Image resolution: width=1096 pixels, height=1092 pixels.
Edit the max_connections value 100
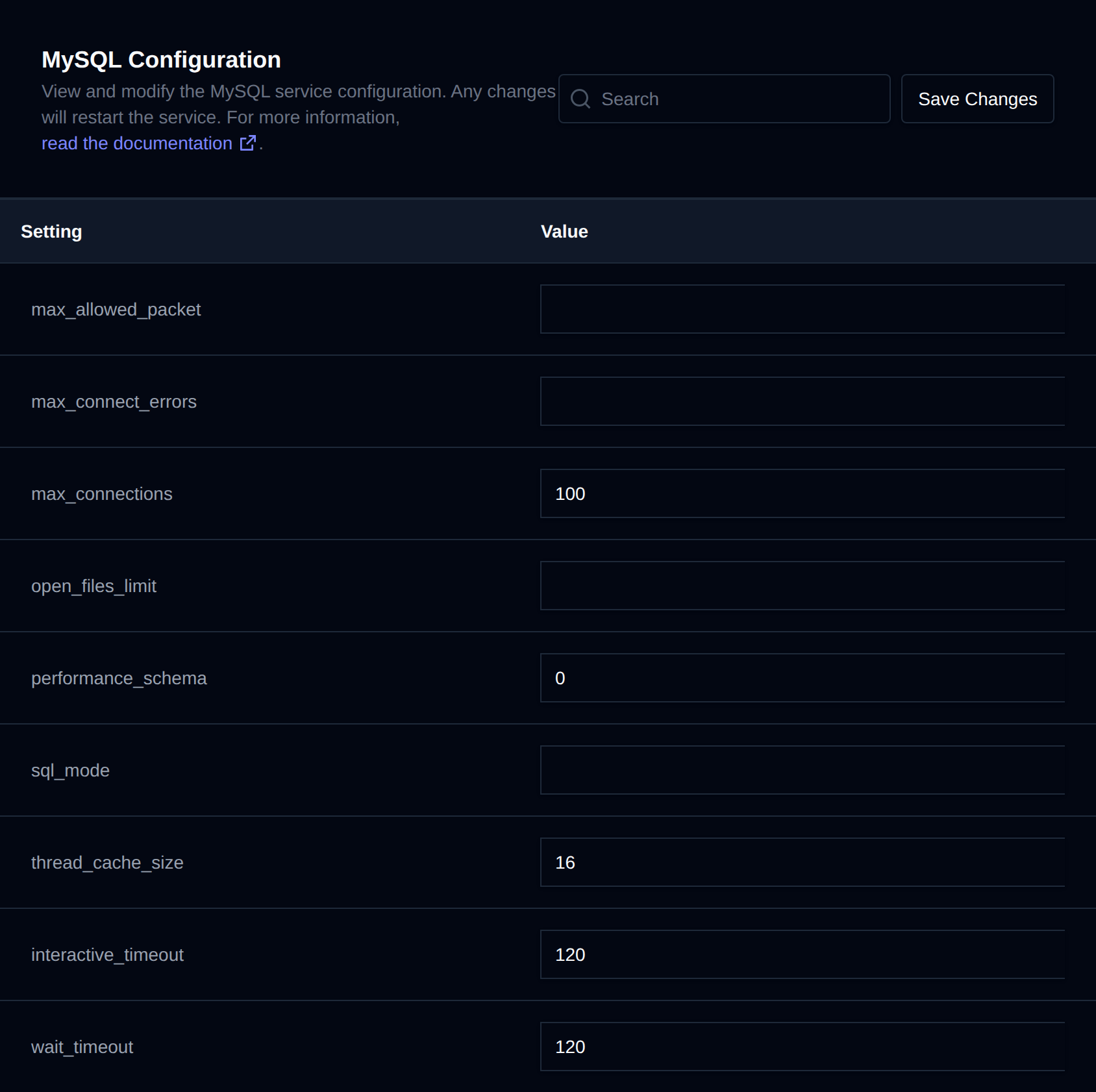[x=803, y=493]
